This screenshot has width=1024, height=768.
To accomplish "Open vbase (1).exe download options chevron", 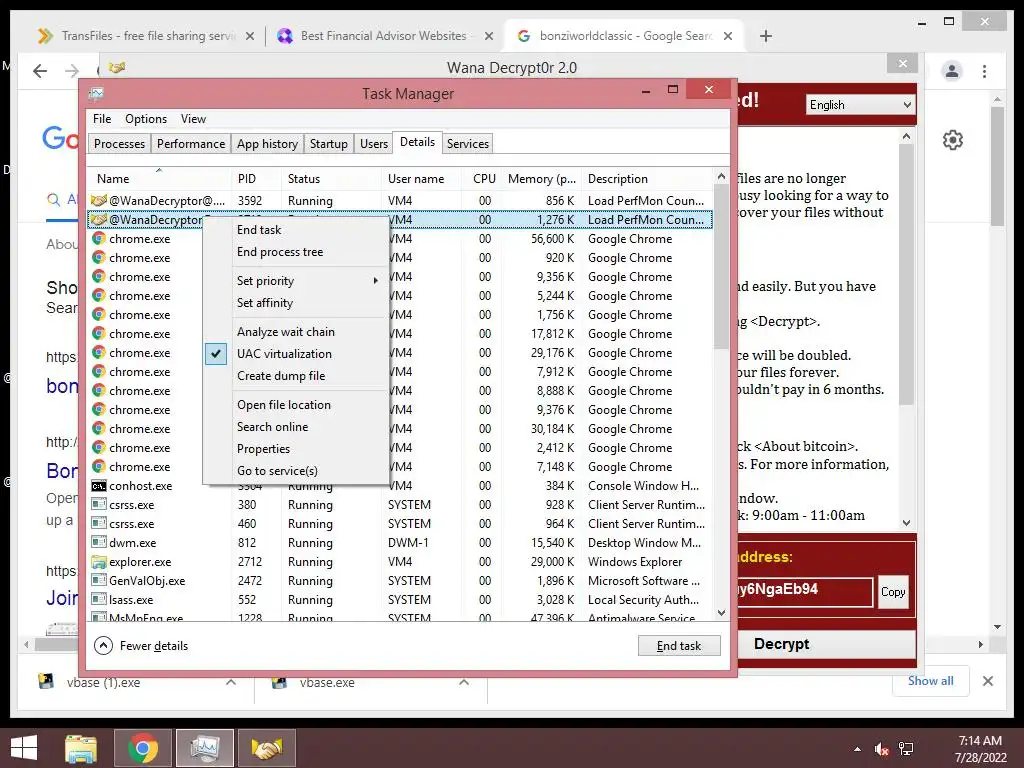I will [231, 682].
